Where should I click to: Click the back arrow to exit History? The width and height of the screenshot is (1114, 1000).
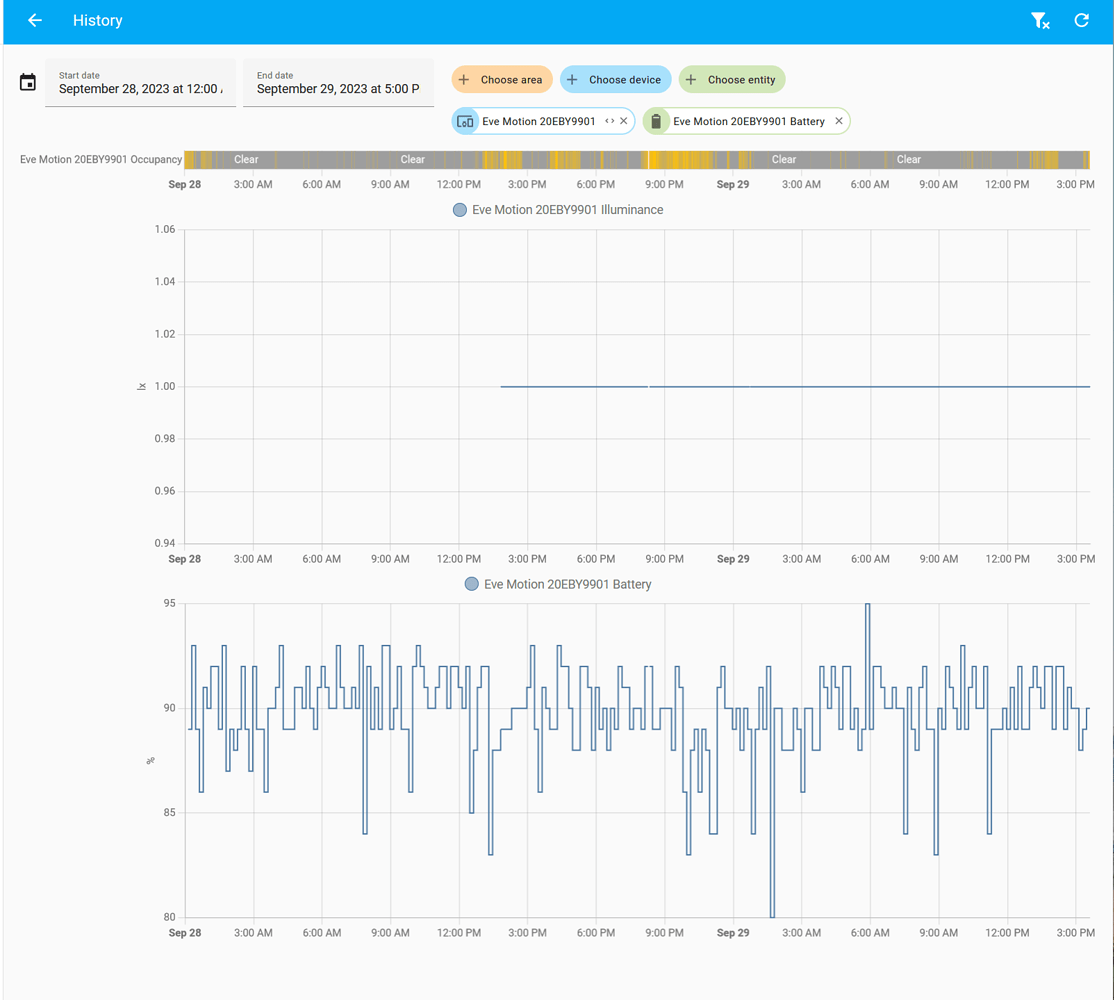(x=35, y=20)
